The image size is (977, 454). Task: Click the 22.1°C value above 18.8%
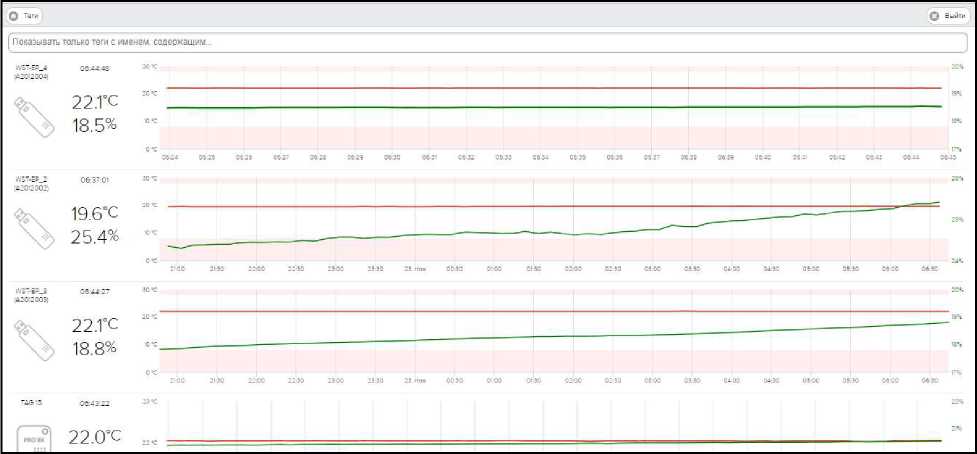click(x=94, y=325)
